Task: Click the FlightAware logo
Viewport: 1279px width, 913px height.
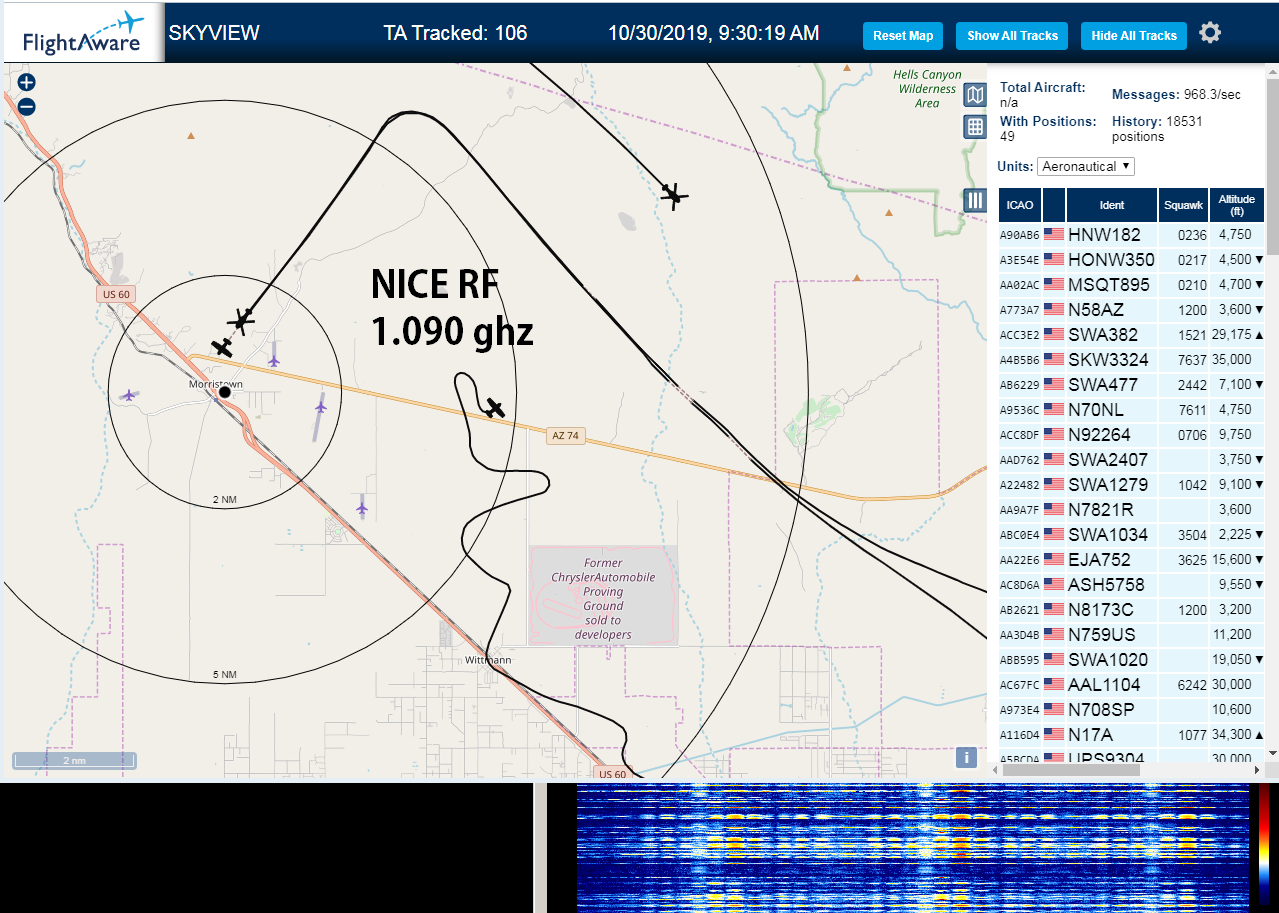Action: [83, 33]
